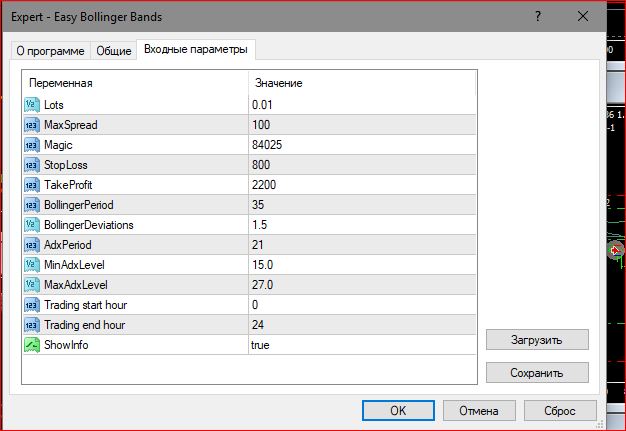Select the Magic variable name
Viewport: 626px width, 431px height.
coord(58,145)
